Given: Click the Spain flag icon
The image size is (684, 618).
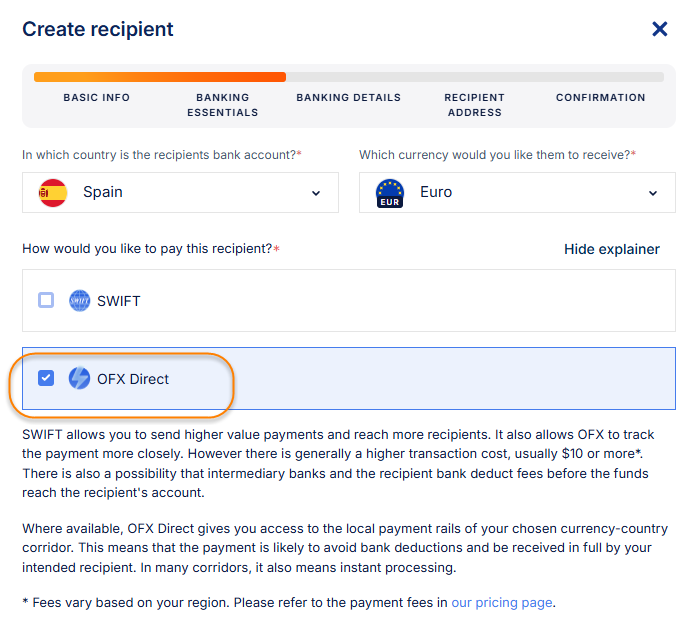Looking at the screenshot, I should coord(53,192).
